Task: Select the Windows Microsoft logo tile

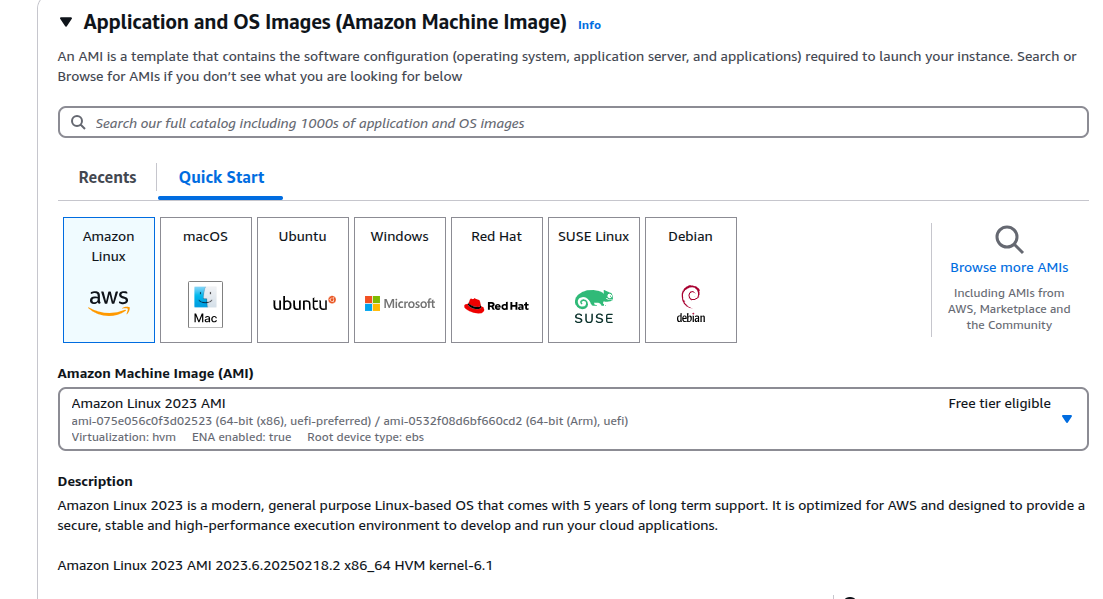Action: tap(400, 280)
